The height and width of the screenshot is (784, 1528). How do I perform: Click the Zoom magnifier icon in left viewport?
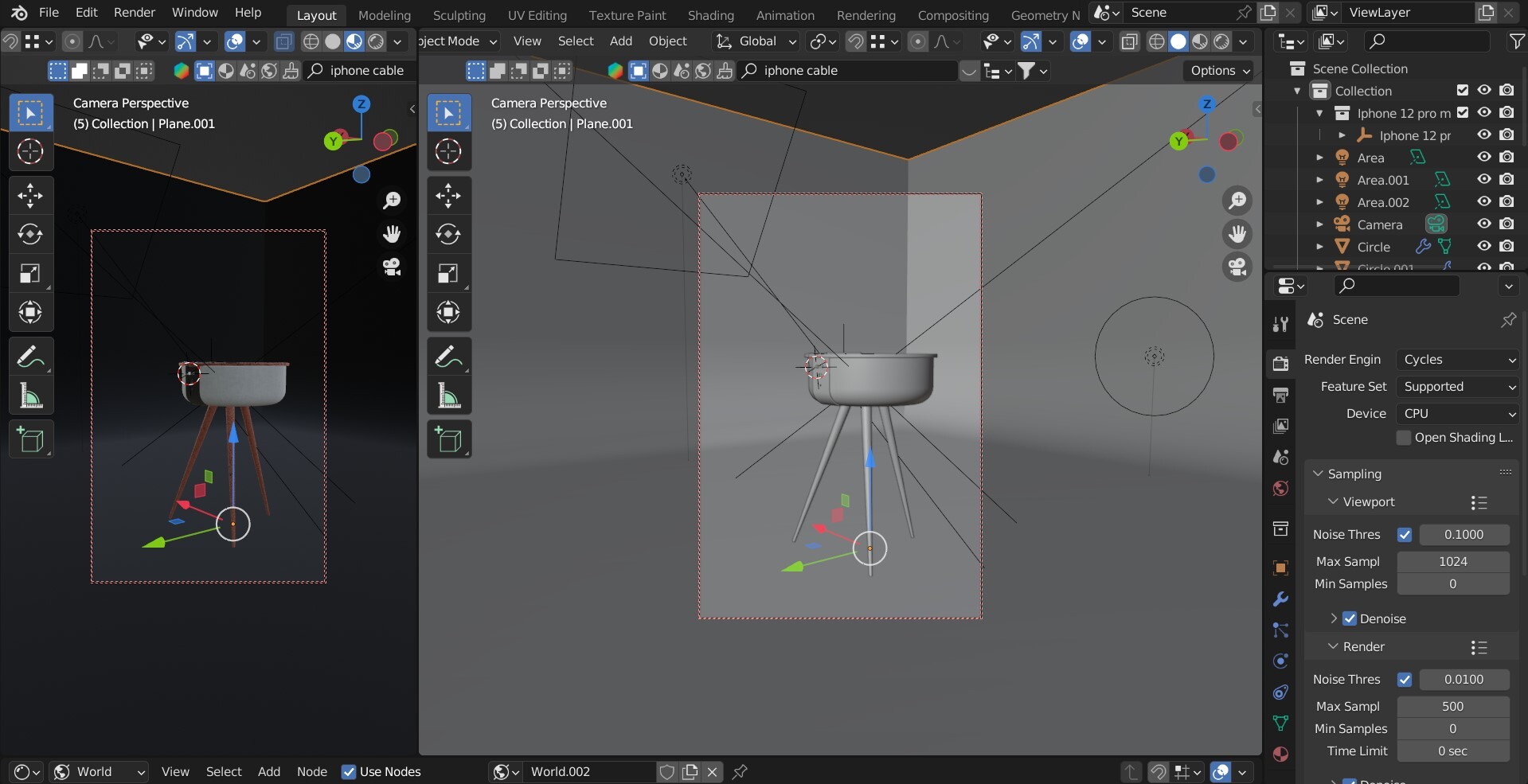coord(392,201)
